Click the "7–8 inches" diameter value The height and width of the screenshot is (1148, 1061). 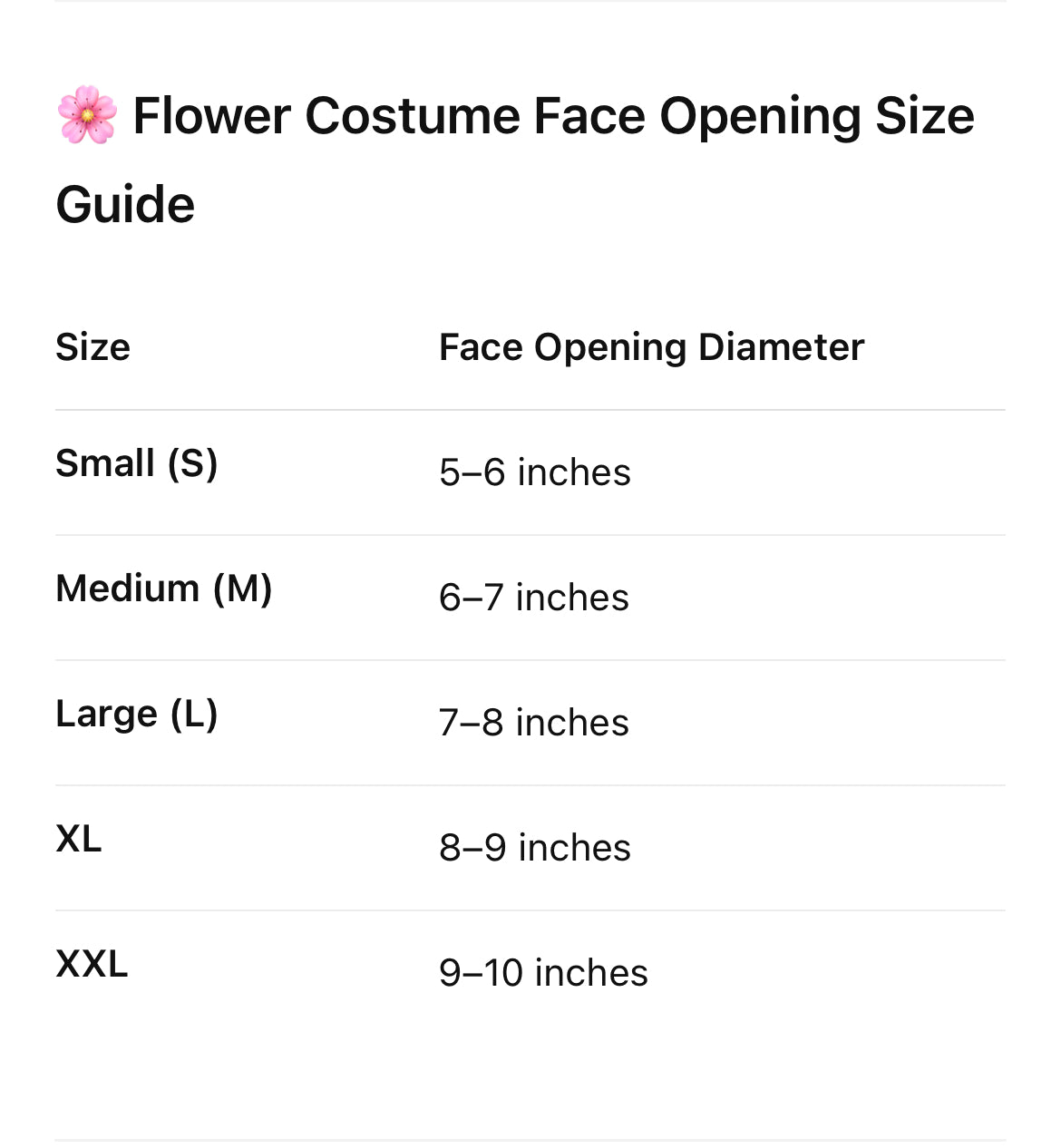tap(533, 723)
